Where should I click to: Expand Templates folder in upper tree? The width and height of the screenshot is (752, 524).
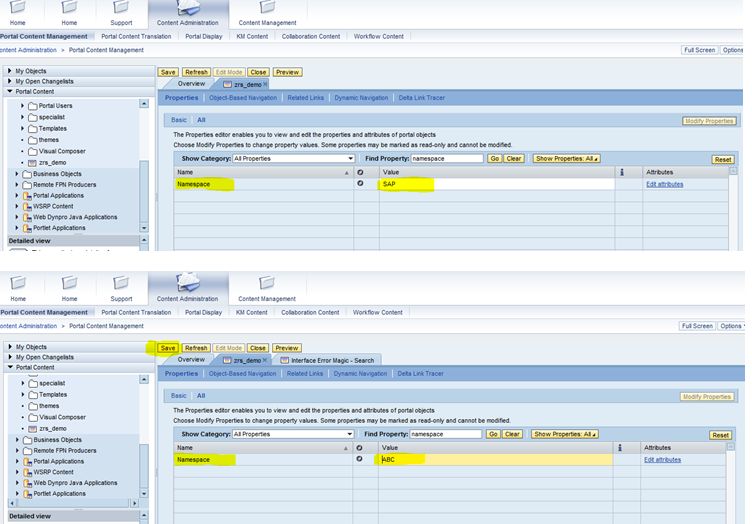coord(22,128)
